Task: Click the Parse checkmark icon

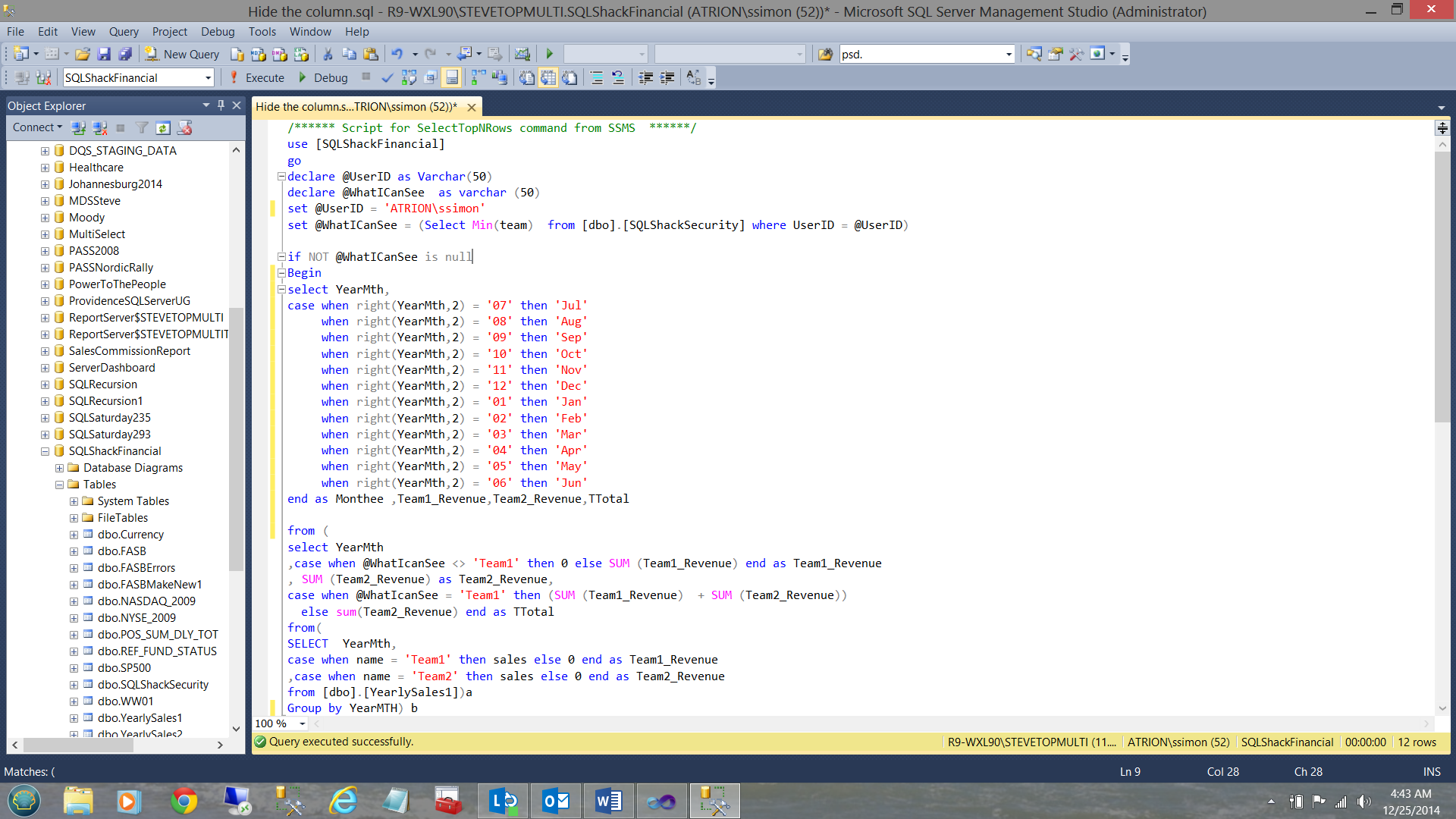Action: [x=387, y=77]
